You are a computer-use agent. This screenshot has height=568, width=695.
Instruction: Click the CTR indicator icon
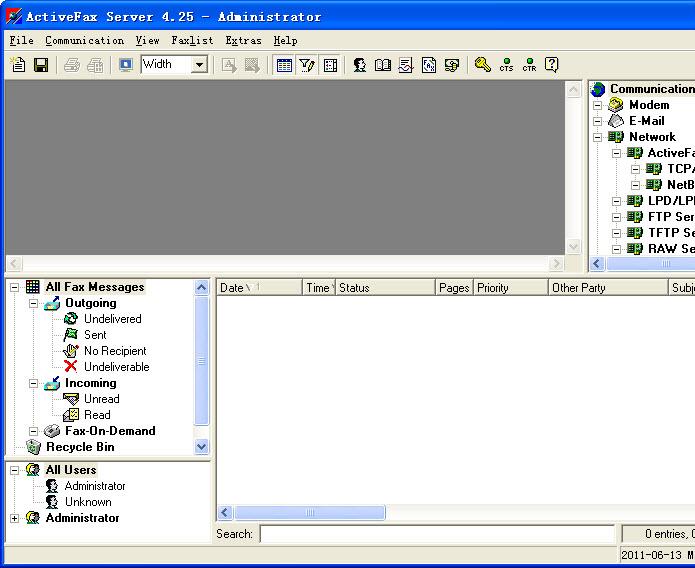tap(529, 65)
